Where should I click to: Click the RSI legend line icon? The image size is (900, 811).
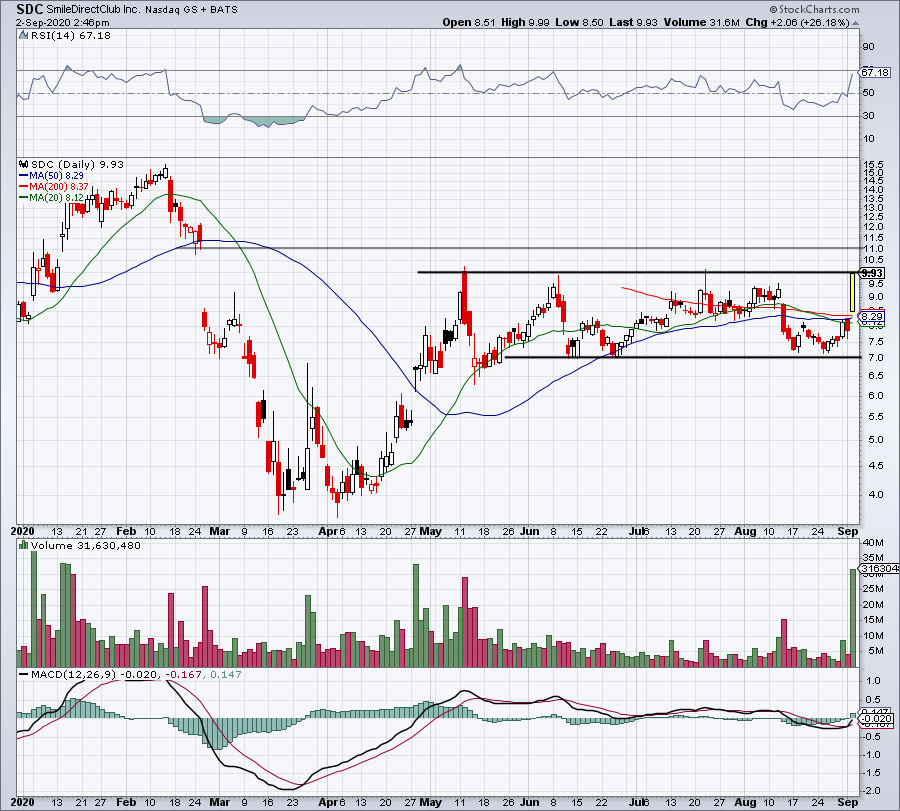pyautogui.click(x=23, y=36)
